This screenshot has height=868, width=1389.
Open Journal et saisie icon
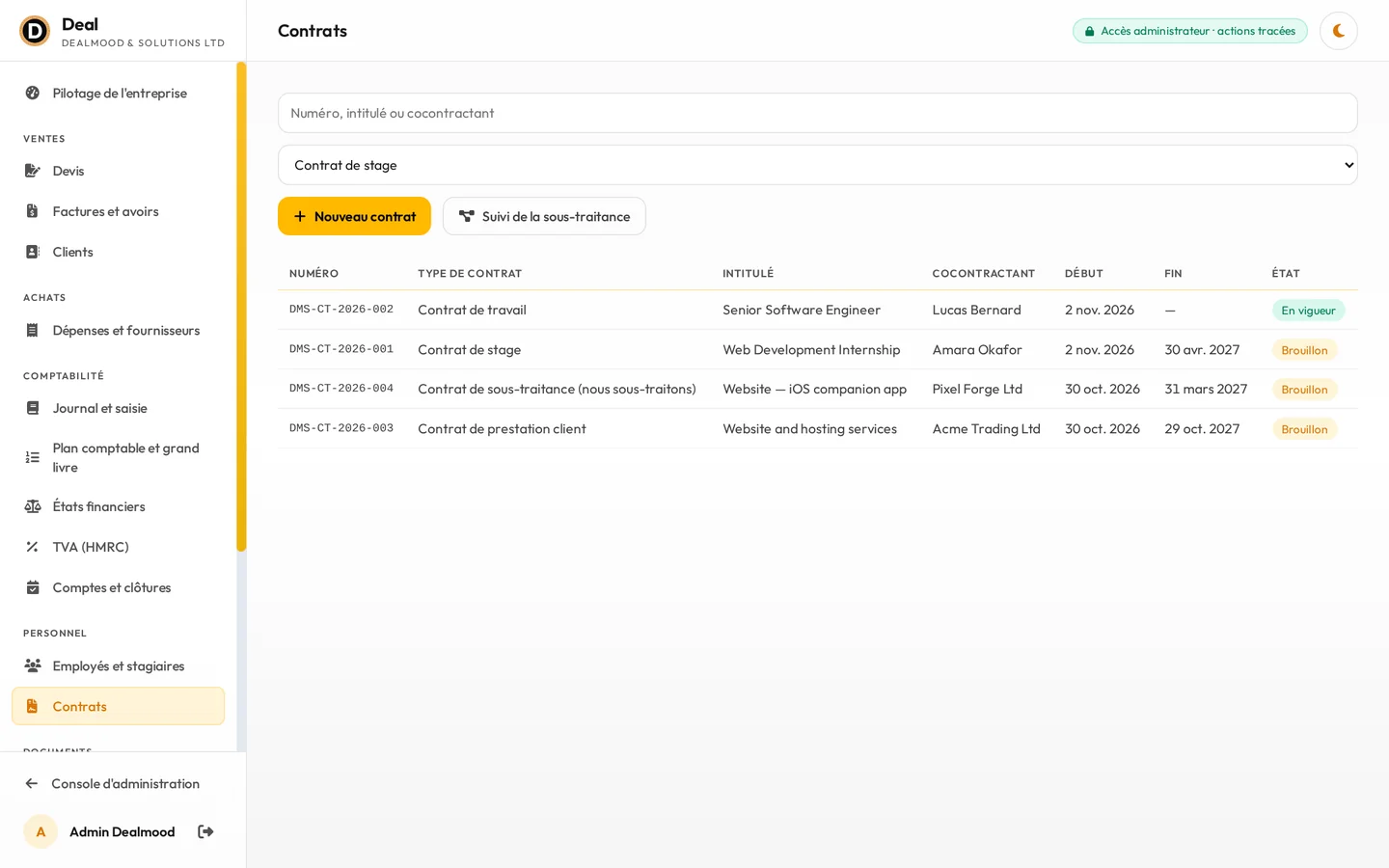[33, 408]
